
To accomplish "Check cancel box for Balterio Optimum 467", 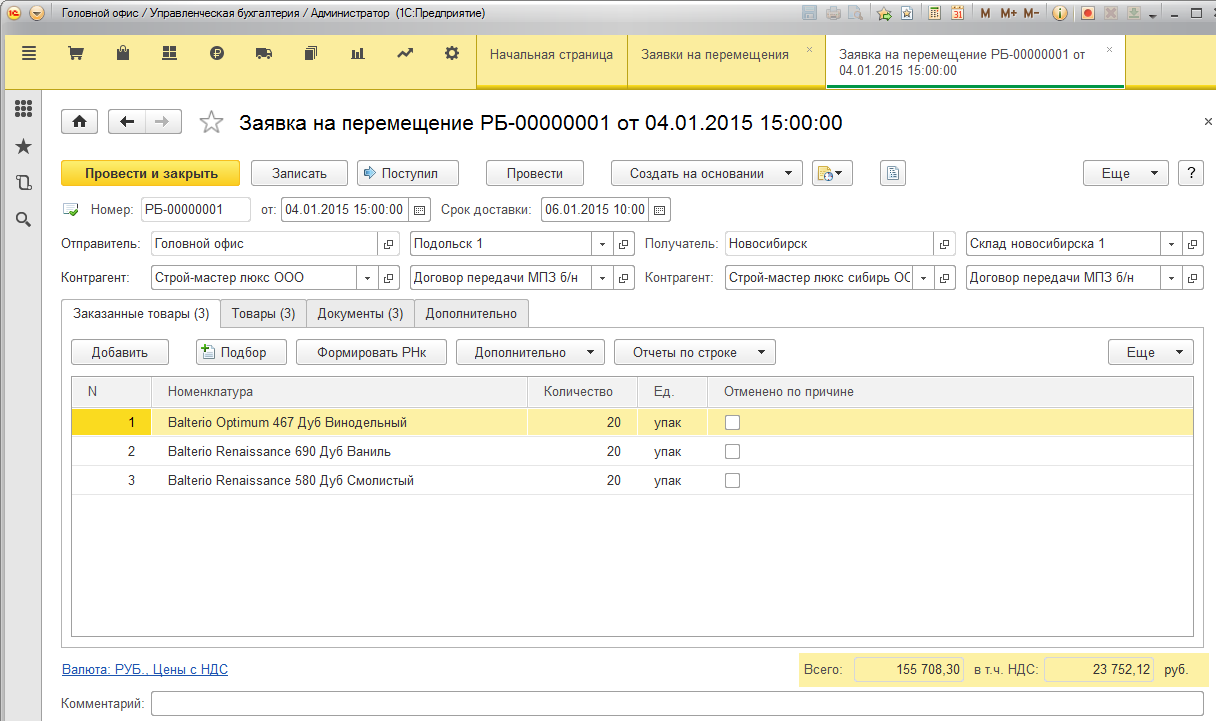I will click(x=732, y=422).
